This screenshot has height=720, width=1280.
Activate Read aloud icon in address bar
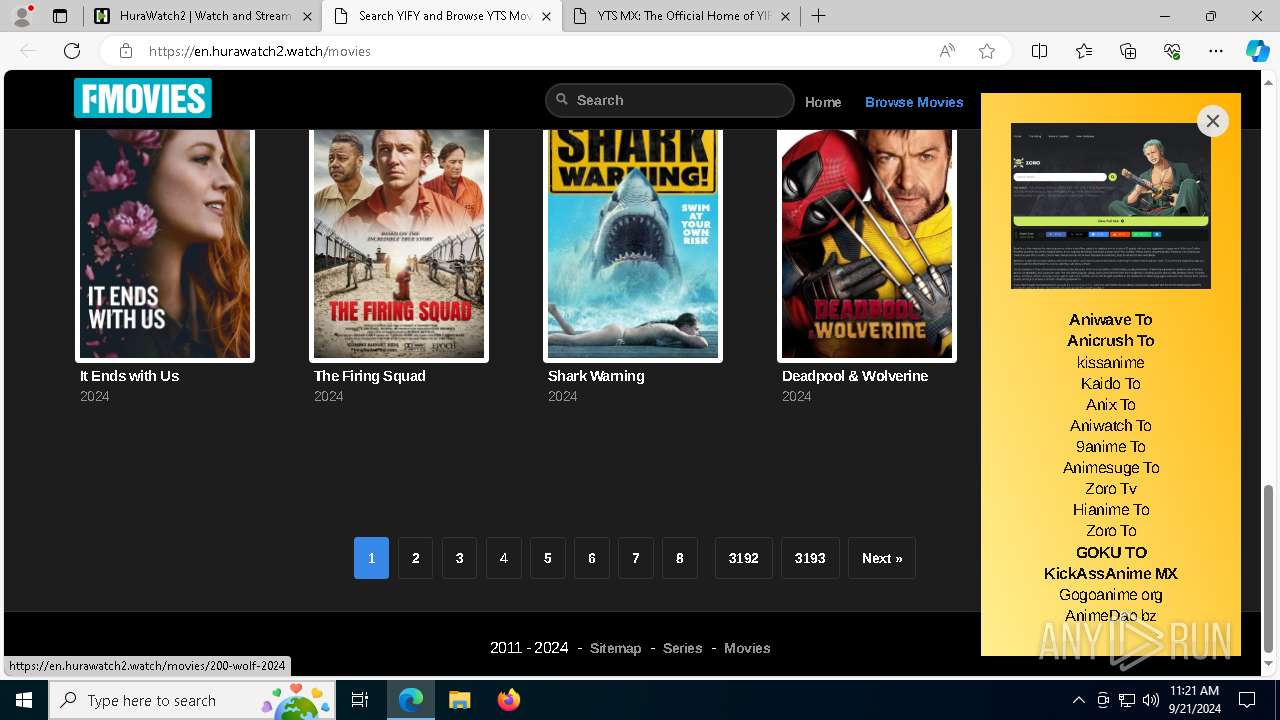coord(947,51)
